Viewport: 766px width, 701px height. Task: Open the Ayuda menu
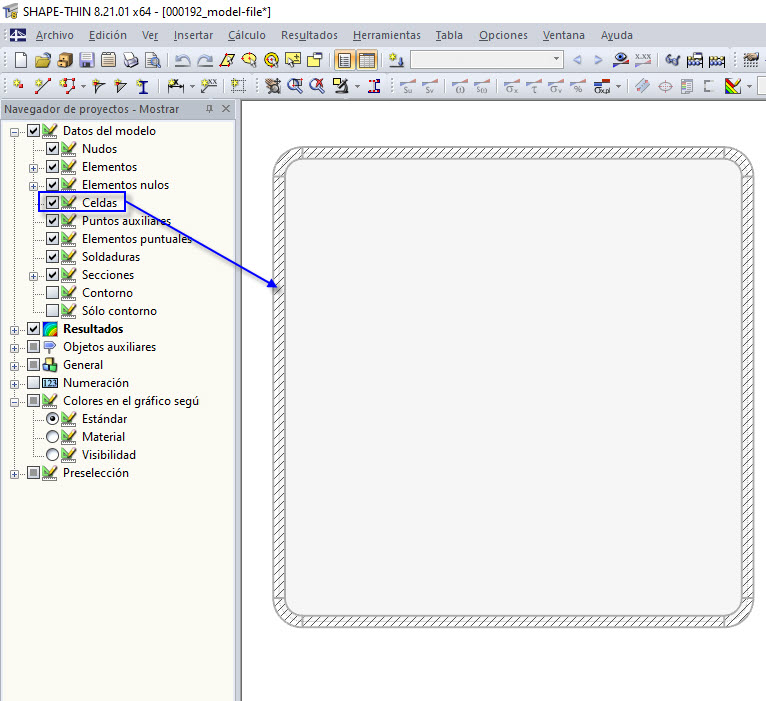click(x=617, y=35)
